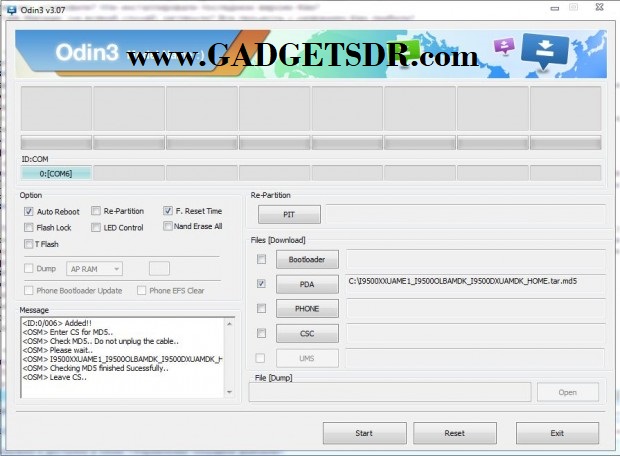Enable the Nand Erase All checkbox

tap(168, 226)
